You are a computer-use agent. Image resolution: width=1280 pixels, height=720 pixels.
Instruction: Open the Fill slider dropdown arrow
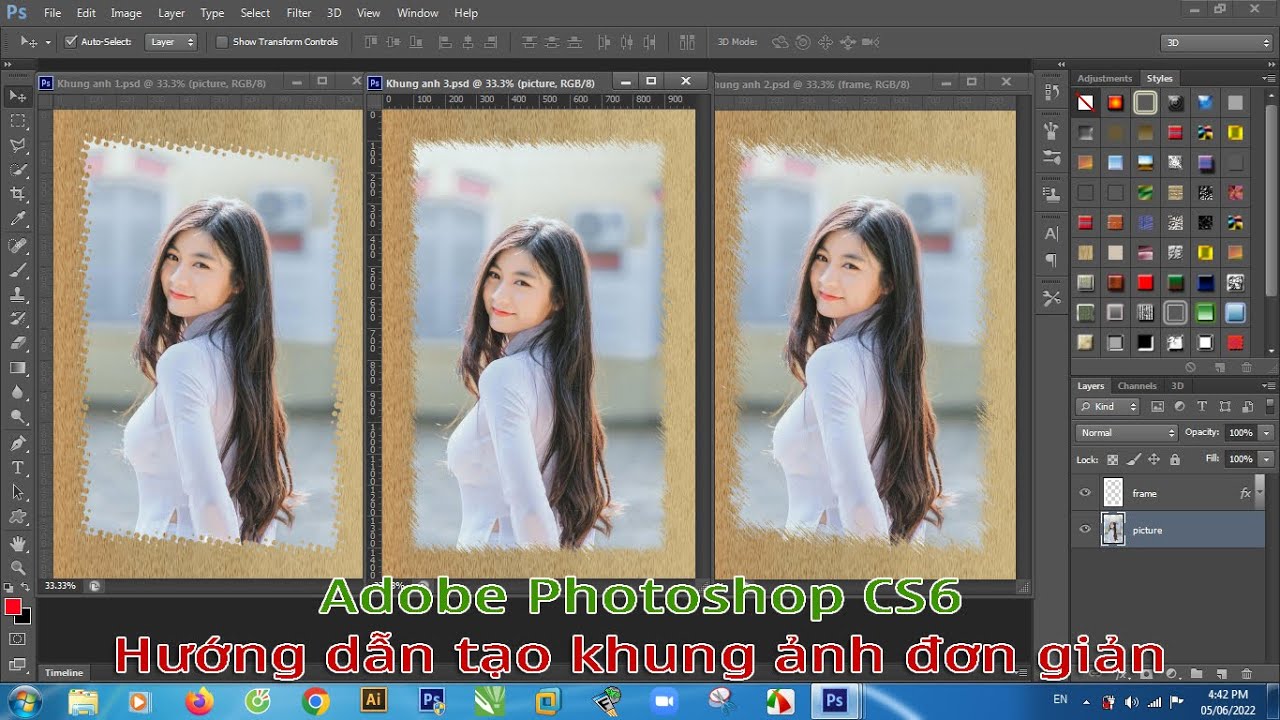pyautogui.click(x=1266, y=459)
